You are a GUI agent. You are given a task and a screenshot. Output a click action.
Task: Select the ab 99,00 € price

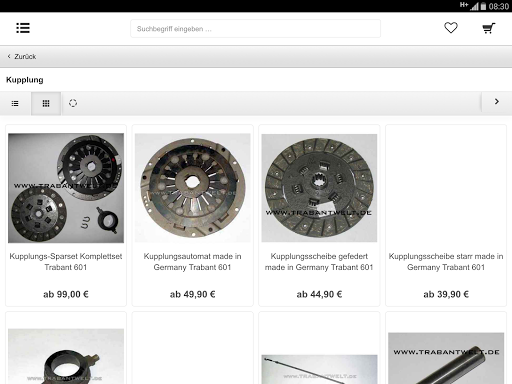(66, 294)
